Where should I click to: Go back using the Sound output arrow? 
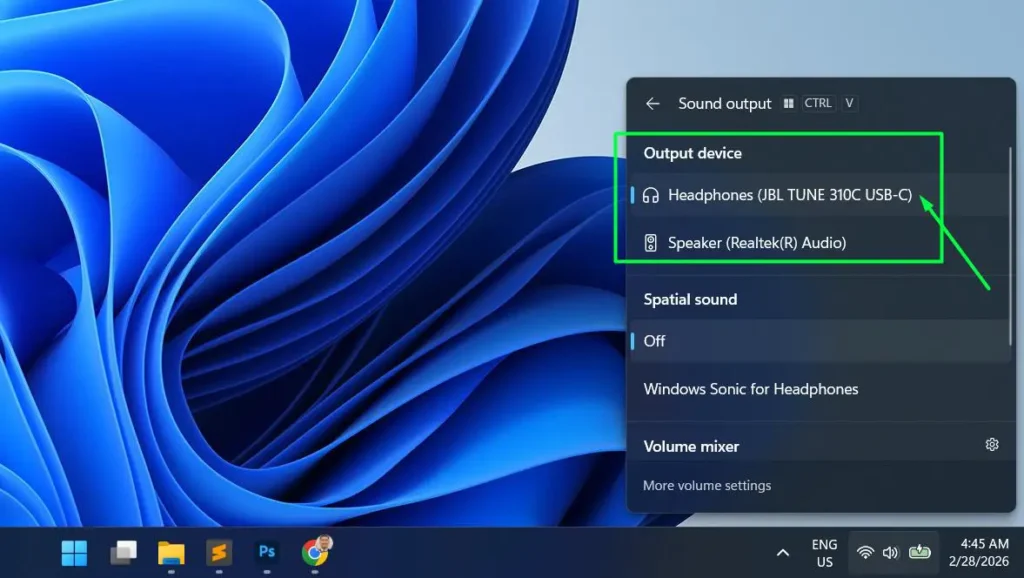[x=652, y=103]
